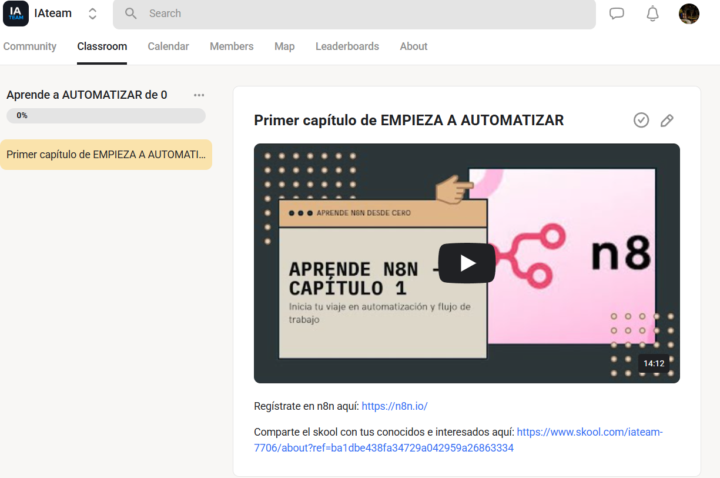Open the course three-dot options menu
The image size is (720, 478).
pyautogui.click(x=199, y=95)
